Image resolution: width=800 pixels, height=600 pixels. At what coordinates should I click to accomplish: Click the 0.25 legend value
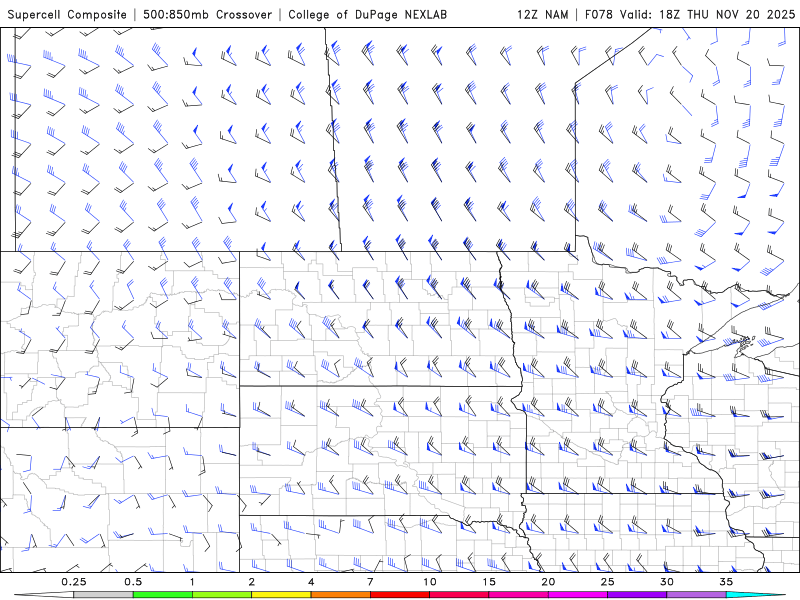pyautogui.click(x=74, y=582)
